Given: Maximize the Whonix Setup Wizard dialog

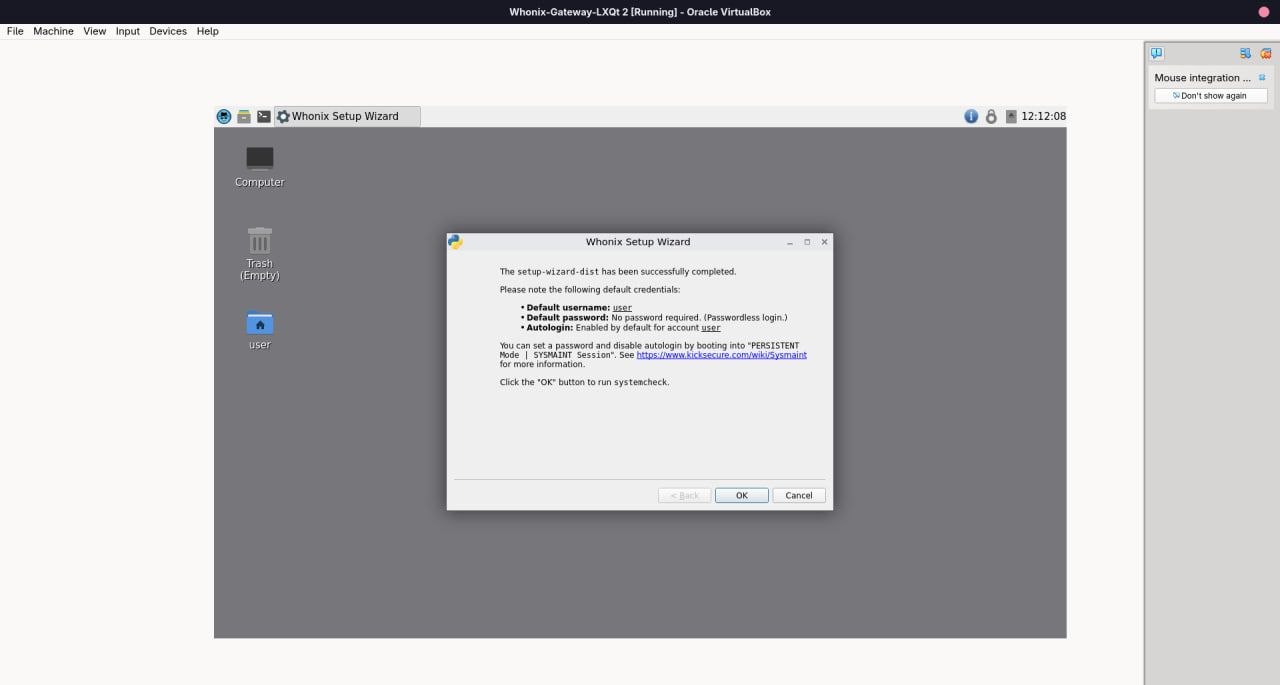Looking at the screenshot, I should click(x=807, y=242).
